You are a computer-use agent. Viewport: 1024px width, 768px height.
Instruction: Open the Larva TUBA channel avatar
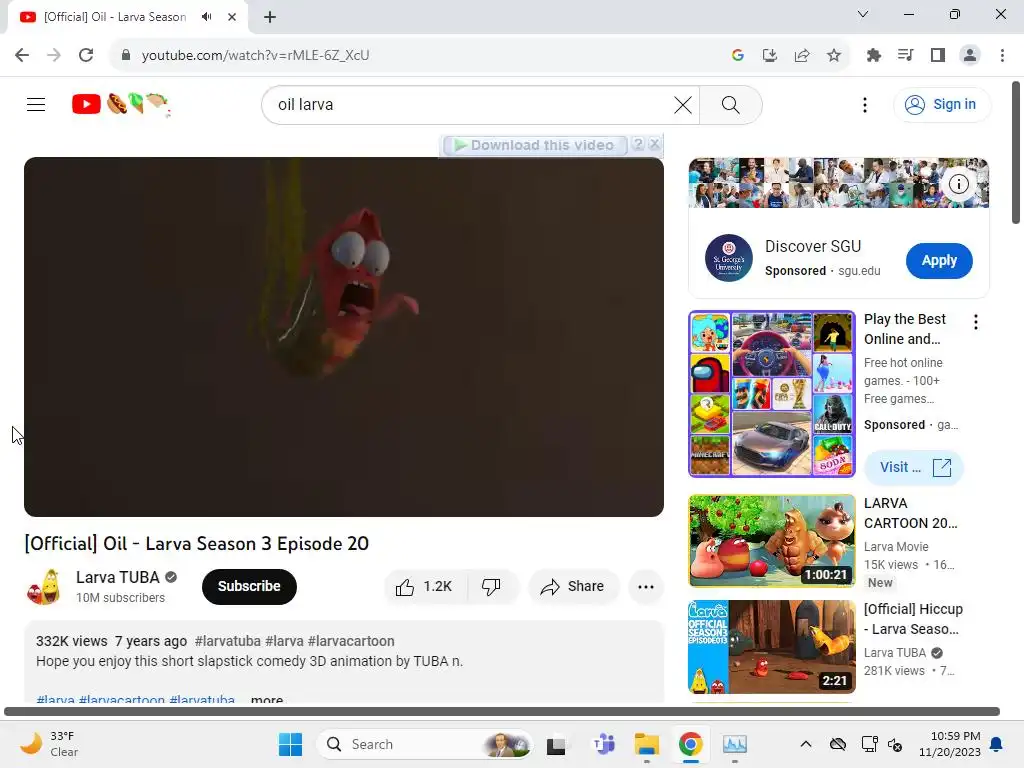(44, 586)
